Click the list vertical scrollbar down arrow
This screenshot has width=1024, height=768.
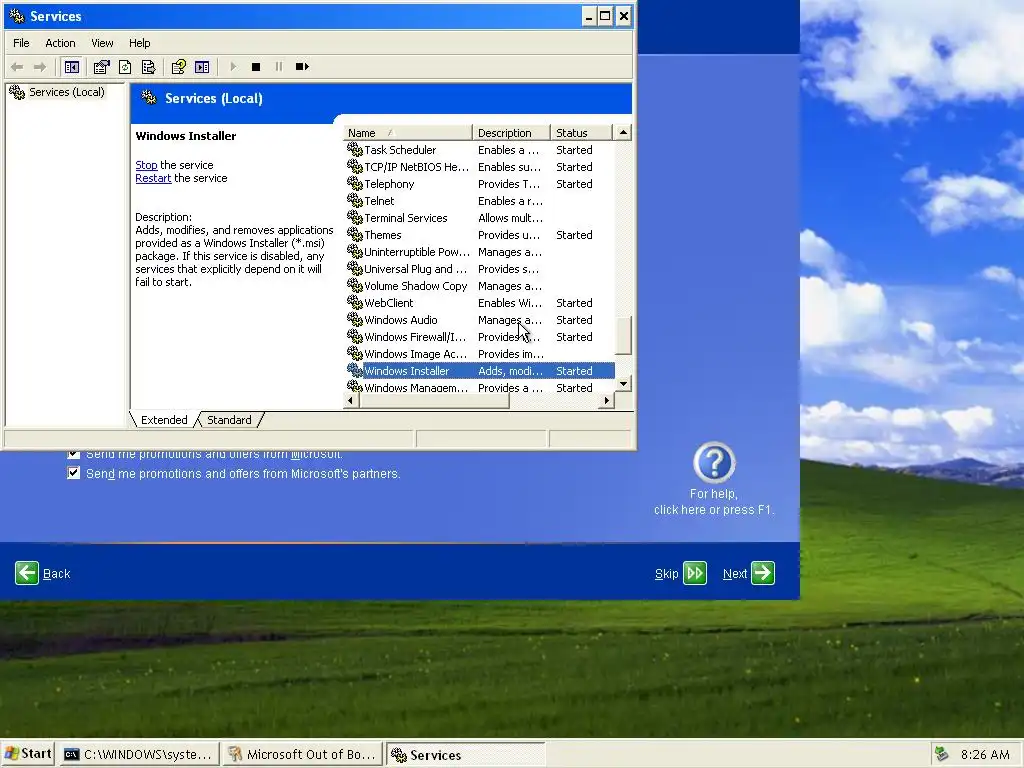tap(624, 384)
